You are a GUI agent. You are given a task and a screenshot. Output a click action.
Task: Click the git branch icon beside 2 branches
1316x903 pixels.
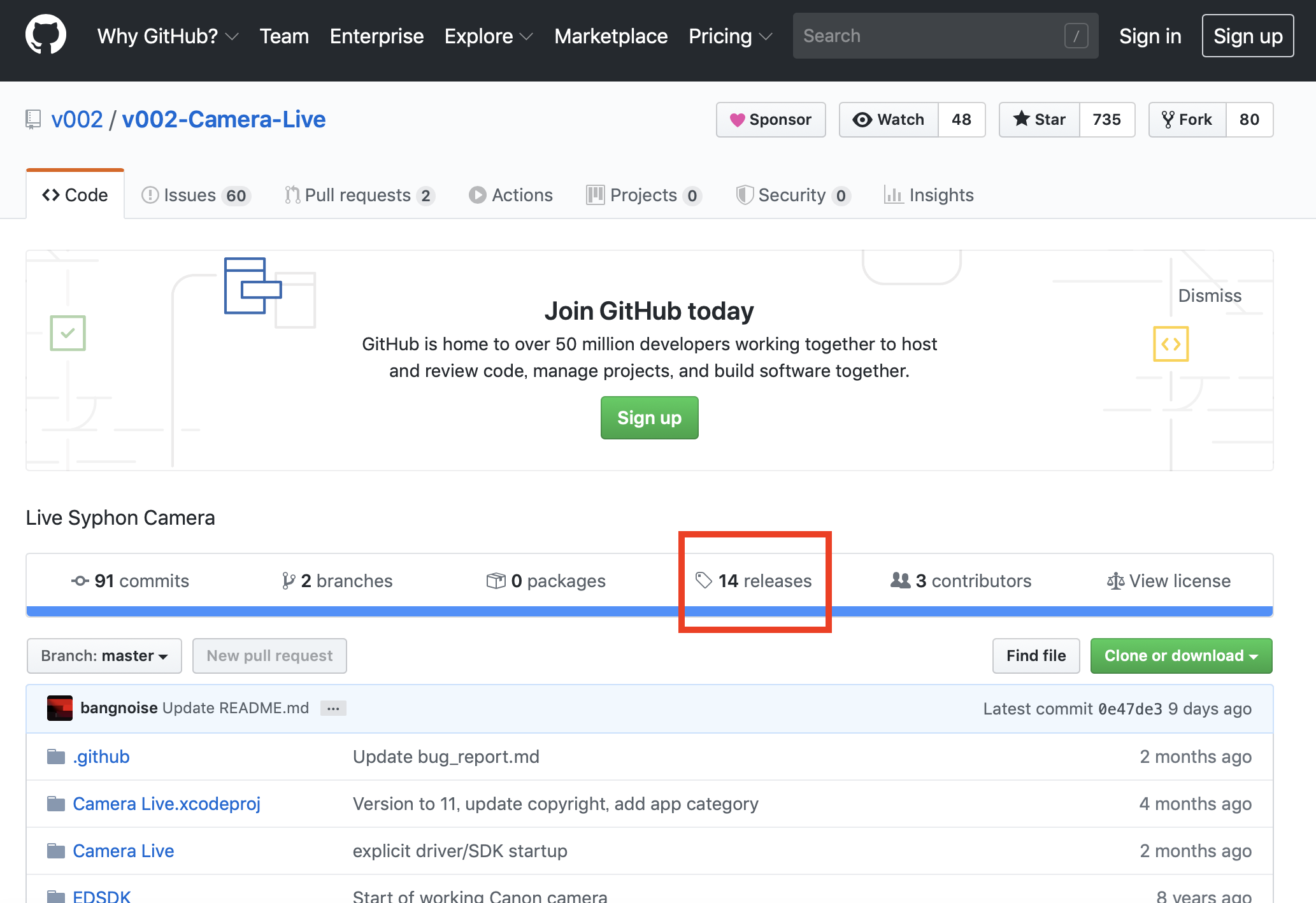[x=288, y=581]
